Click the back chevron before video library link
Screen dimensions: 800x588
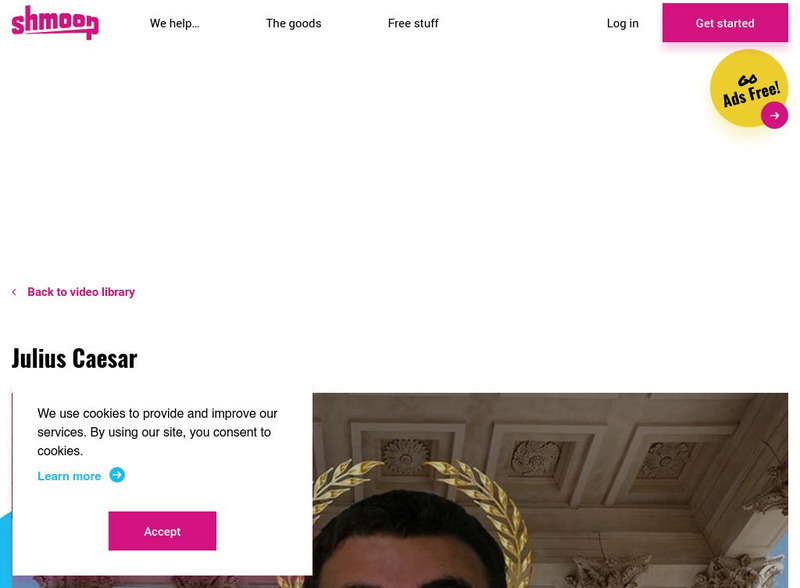pyautogui.click(x=14, y=292)
